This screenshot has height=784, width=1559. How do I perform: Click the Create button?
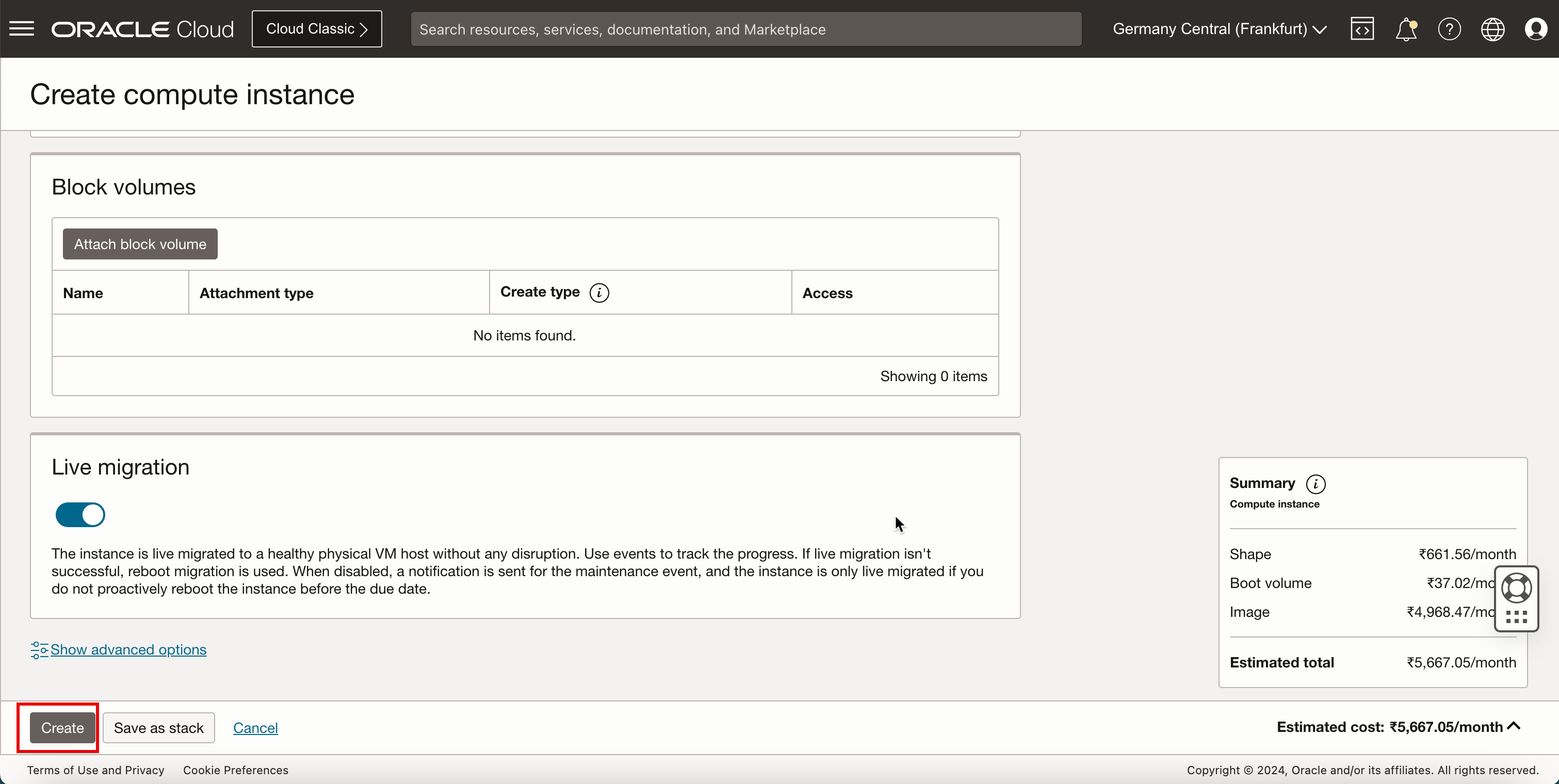click(62, 728)
